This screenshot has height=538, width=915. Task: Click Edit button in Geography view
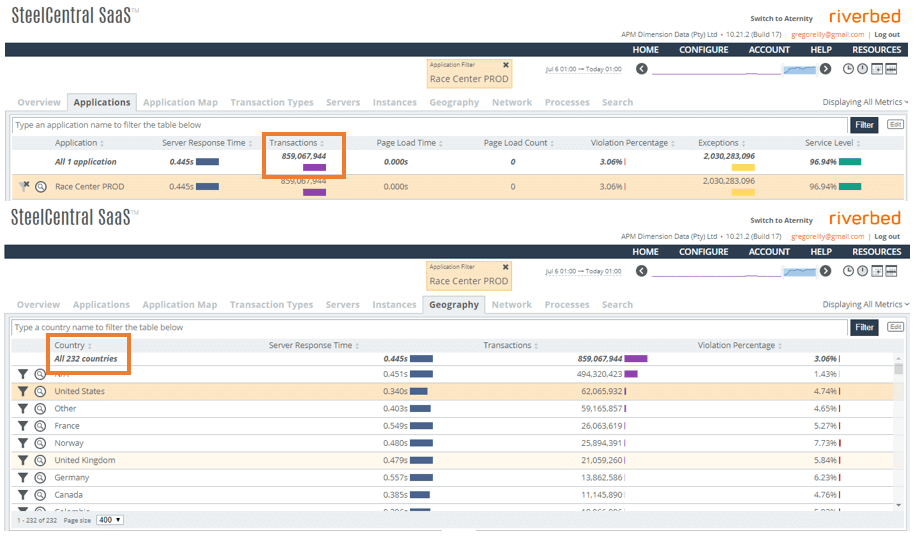coord(895,327)
